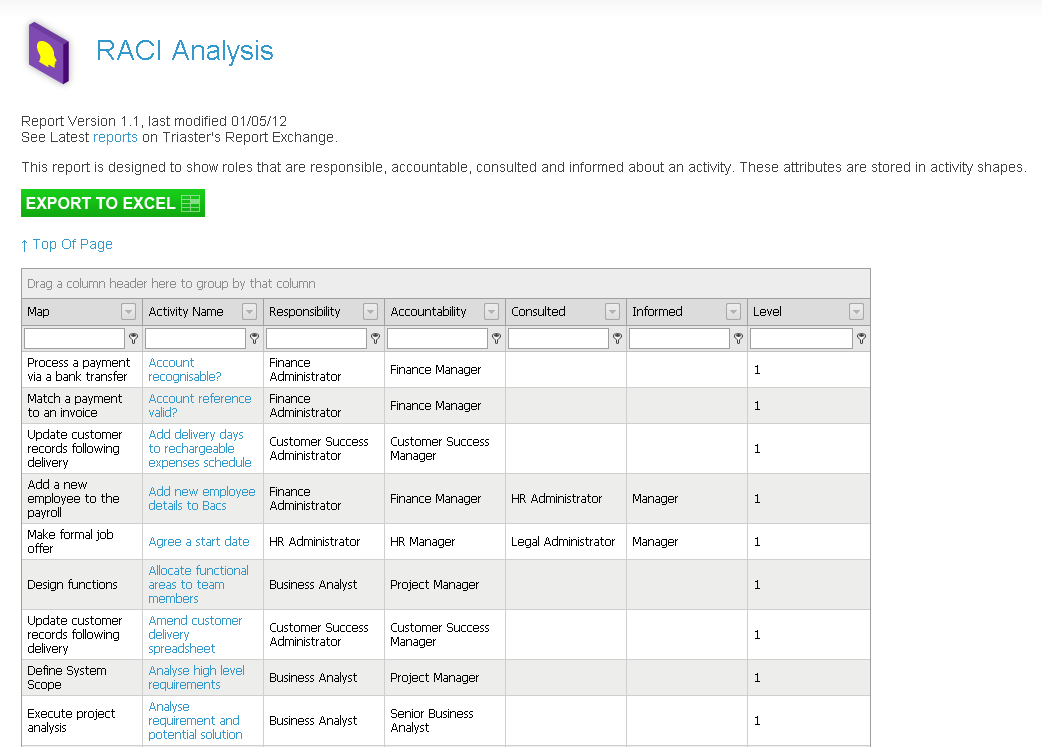This screenshot has width=1042, height=747.
Task: Open the 'Agree a start date' activity link
Action: [x=199, y=542]
